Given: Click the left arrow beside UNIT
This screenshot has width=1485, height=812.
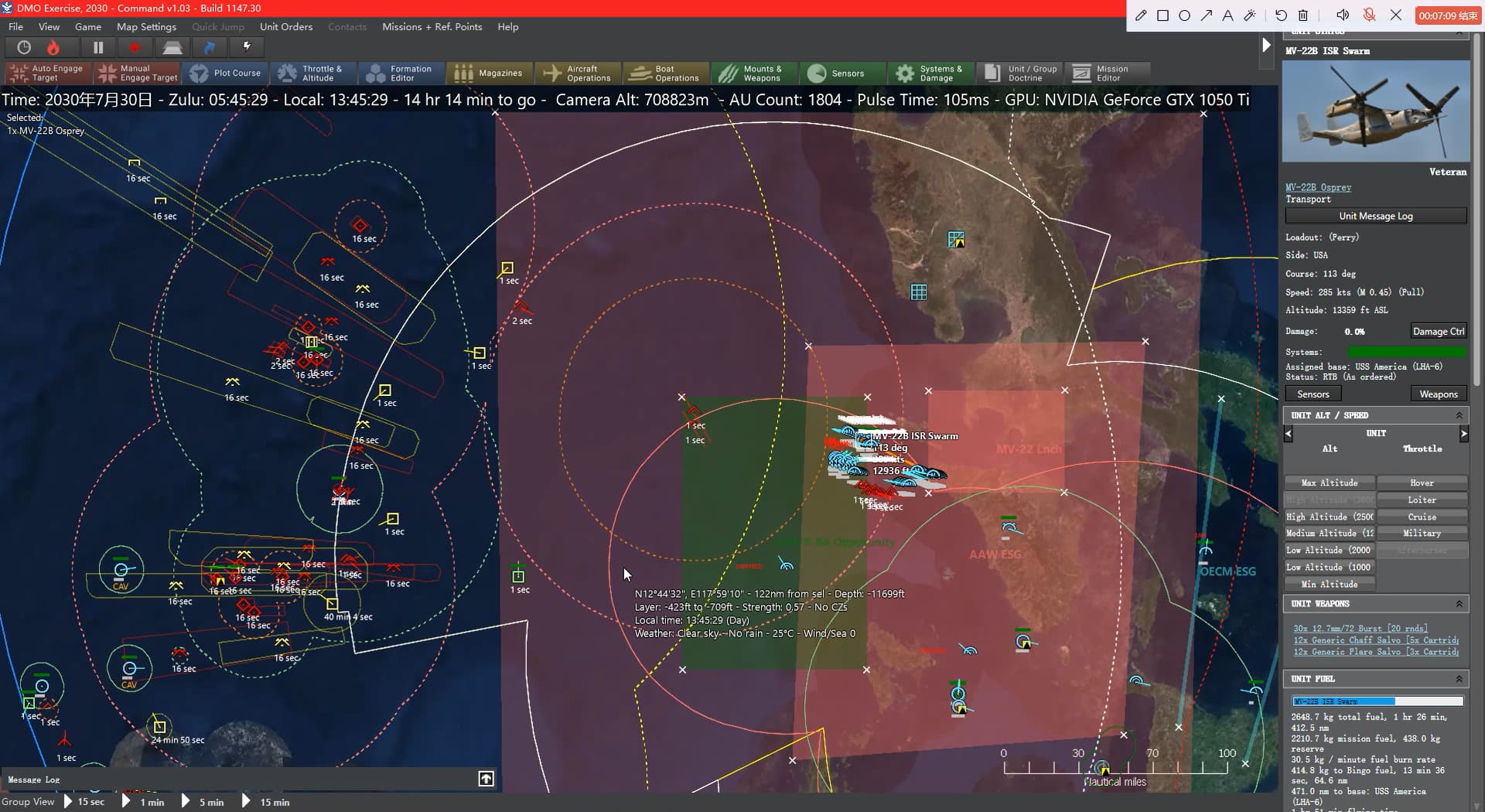Looking at the screenshot, I should pos(1289,434).
